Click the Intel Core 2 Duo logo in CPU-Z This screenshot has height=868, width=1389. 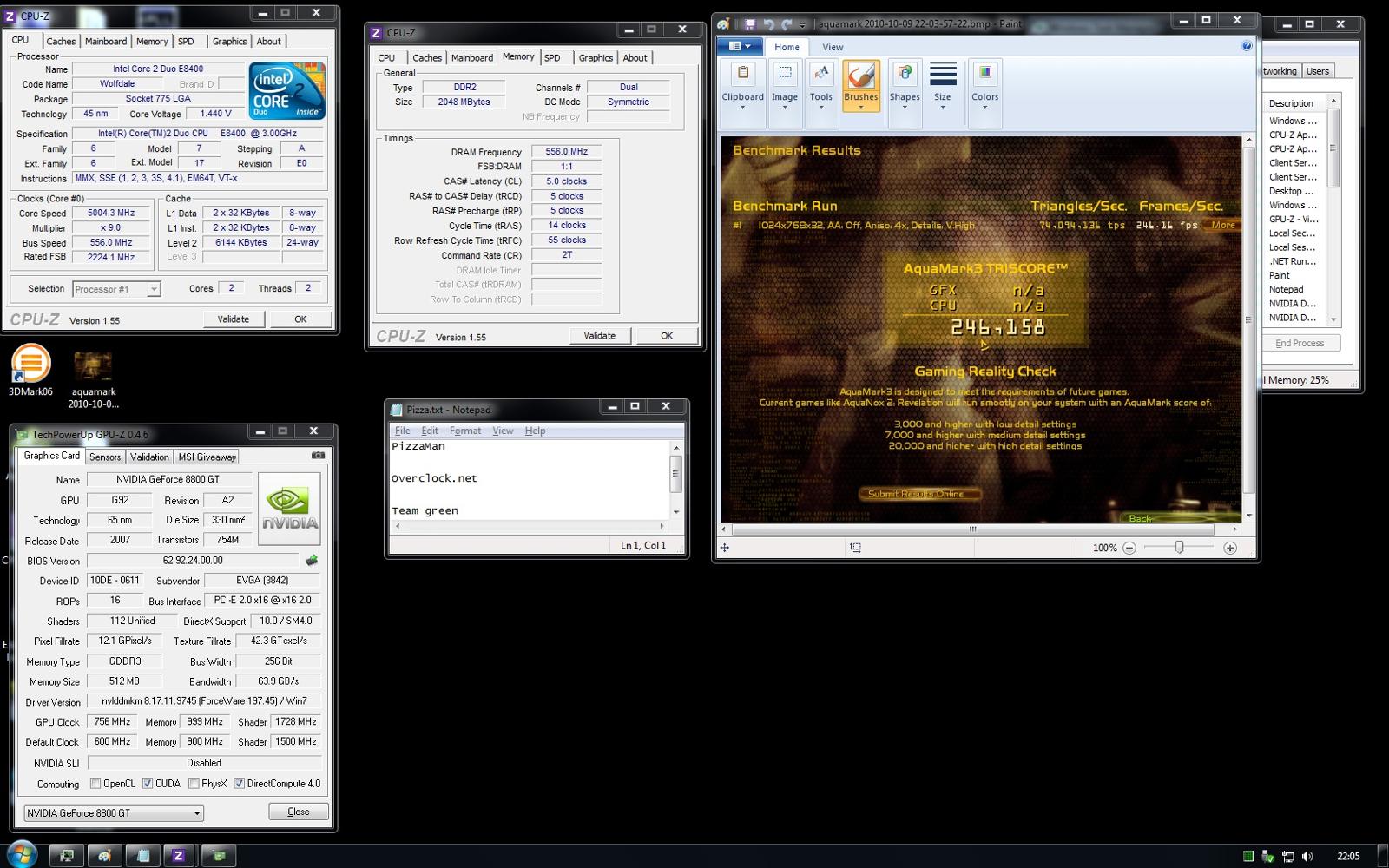click(x=286, y=89)
